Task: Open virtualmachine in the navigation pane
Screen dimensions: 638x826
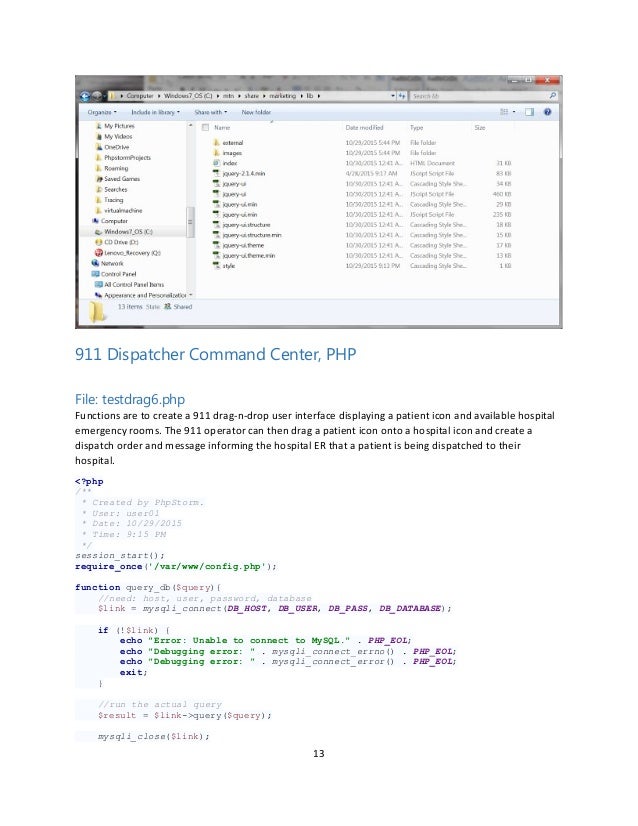Action: (123, 210)
